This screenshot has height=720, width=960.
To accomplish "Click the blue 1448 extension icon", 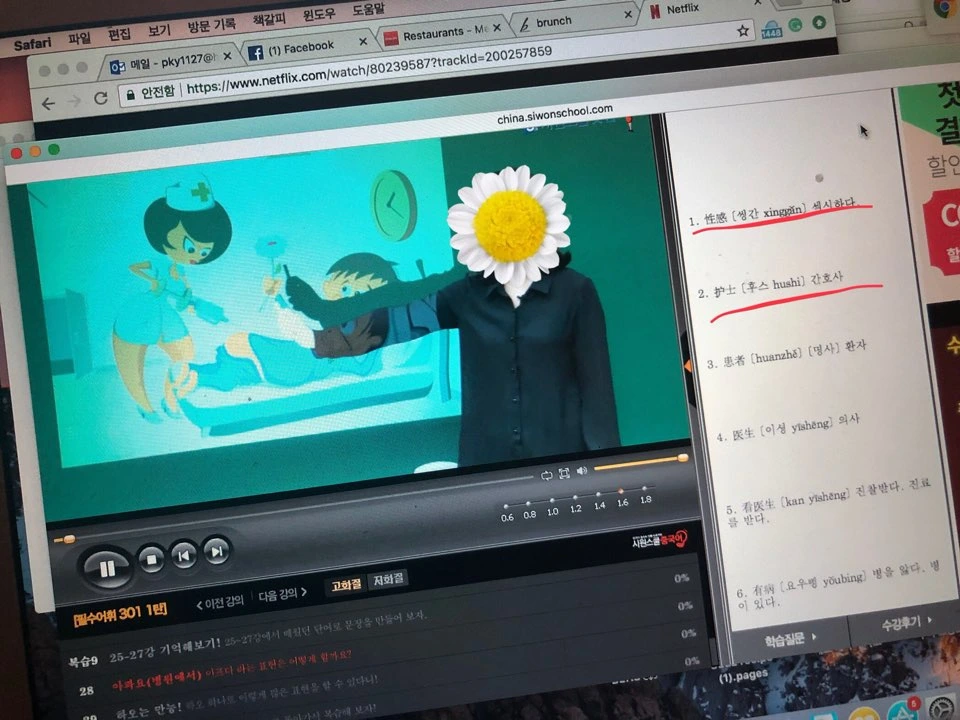I will click(770, 29).
